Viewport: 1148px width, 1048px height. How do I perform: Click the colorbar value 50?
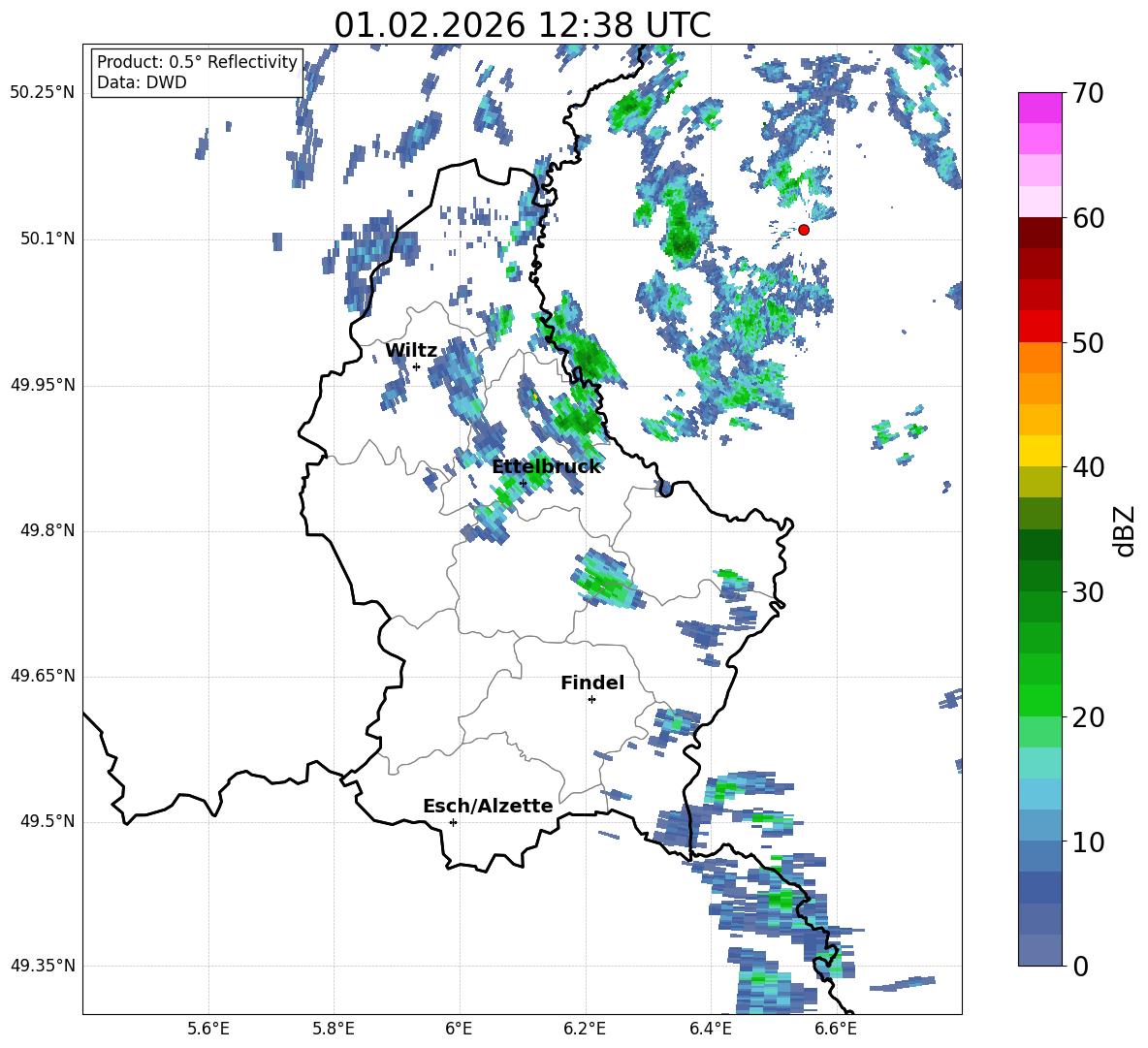coord(1088,342)
